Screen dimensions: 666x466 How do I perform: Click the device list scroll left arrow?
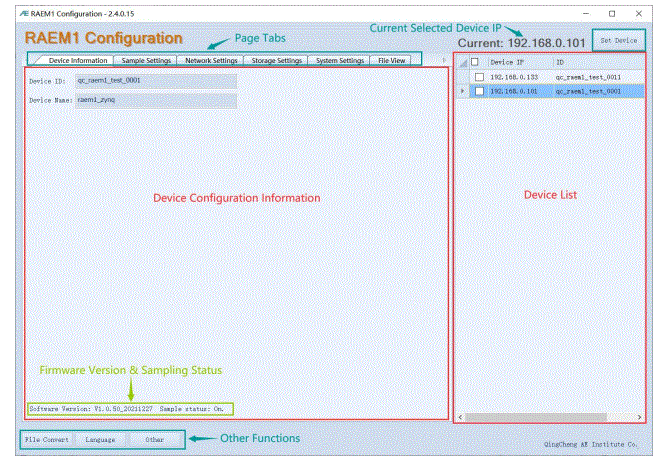(x=460, y=417)
